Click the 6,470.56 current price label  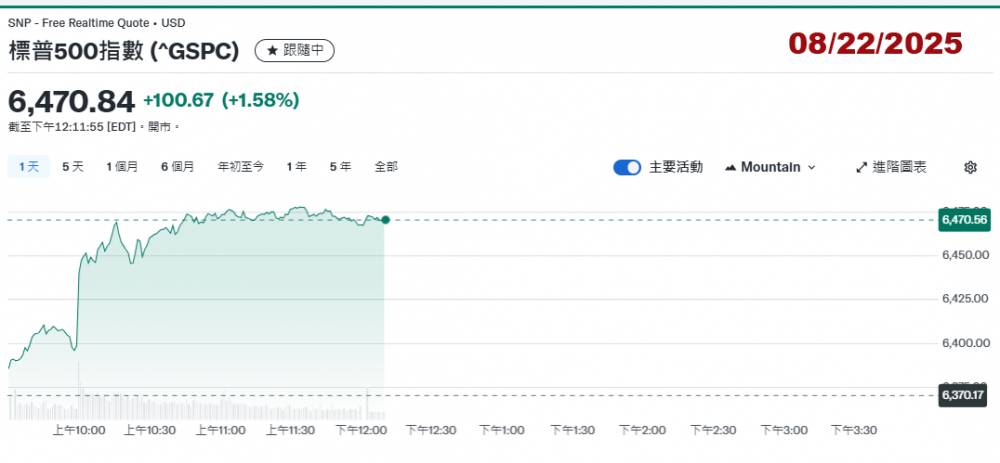click(964, 220)
